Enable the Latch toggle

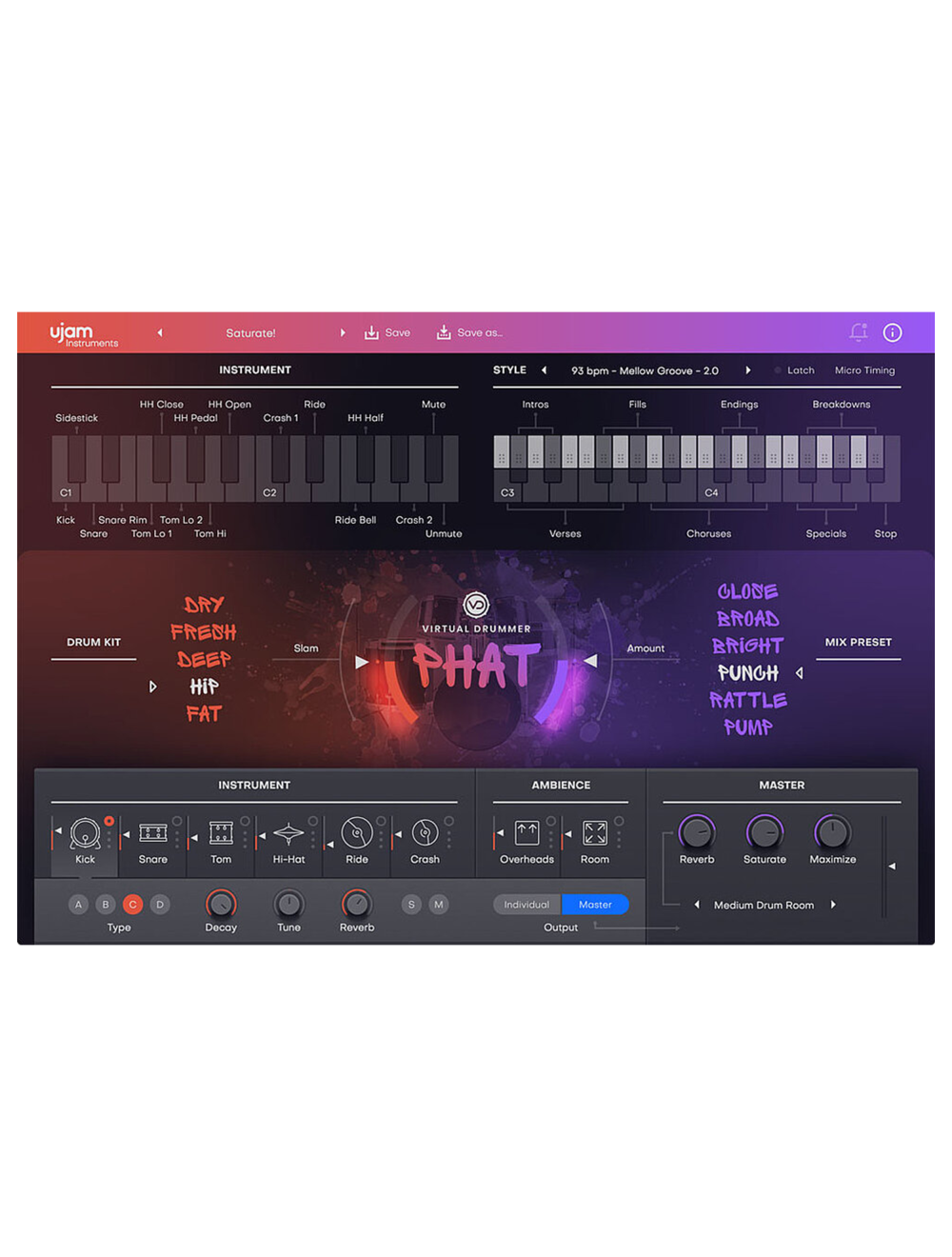pos(778,370)
